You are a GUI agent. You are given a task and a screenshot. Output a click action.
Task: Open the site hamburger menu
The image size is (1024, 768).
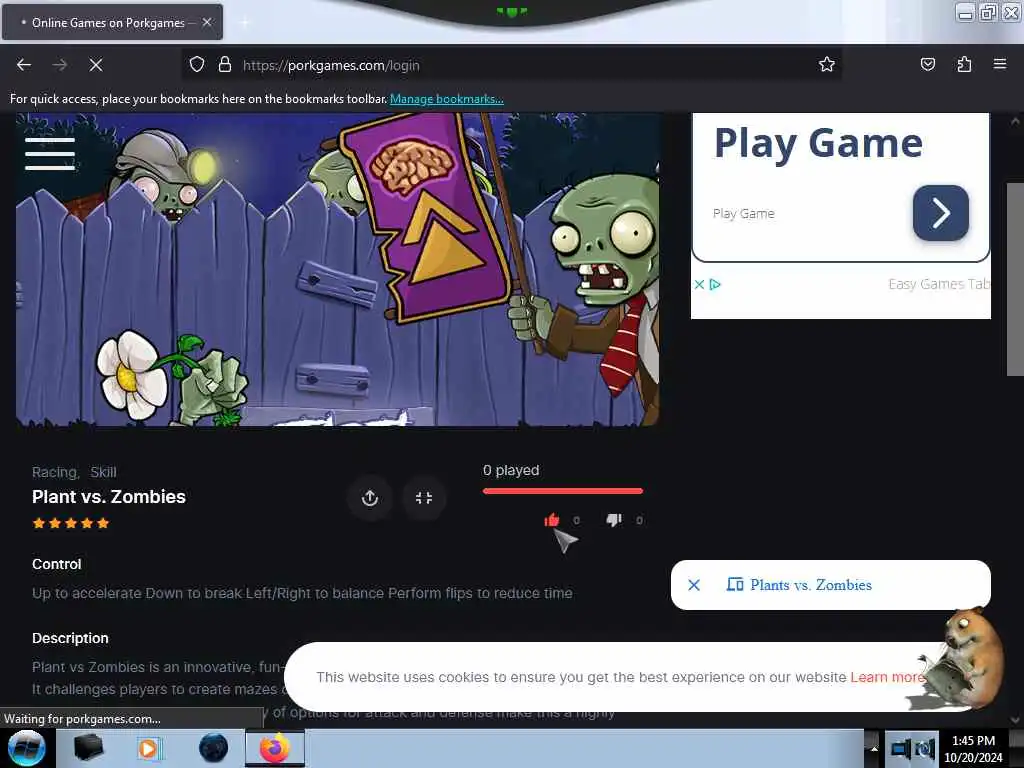click(x=50, y=153)
